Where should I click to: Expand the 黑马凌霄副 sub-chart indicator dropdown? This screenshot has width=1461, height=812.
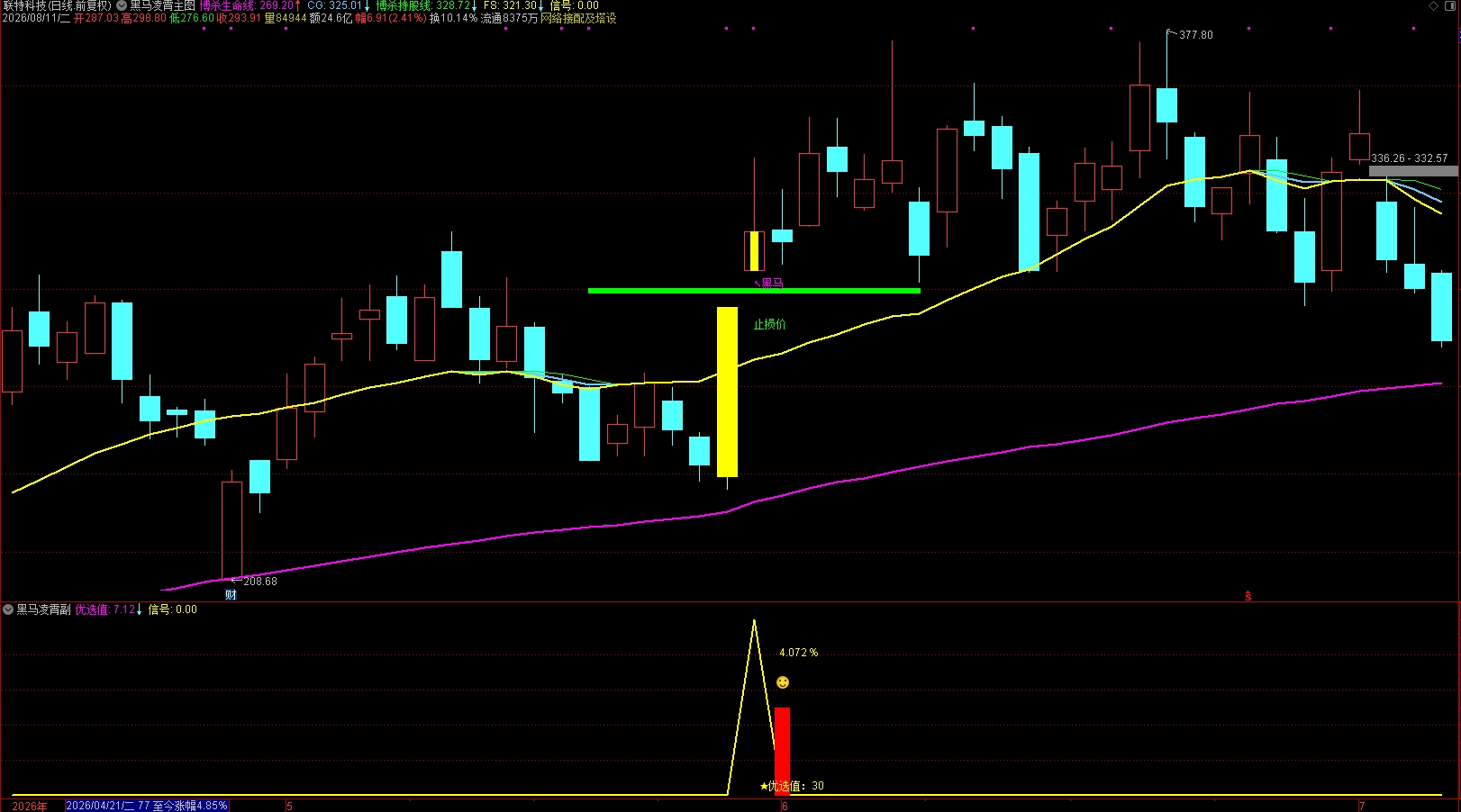(8, 609)
